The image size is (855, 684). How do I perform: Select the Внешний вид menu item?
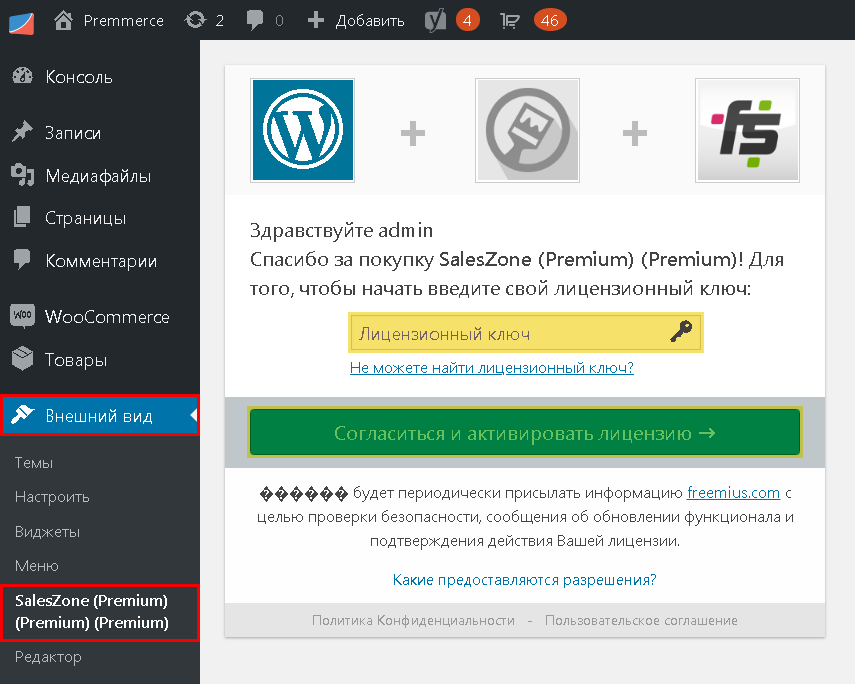click(x=100, y=415)
